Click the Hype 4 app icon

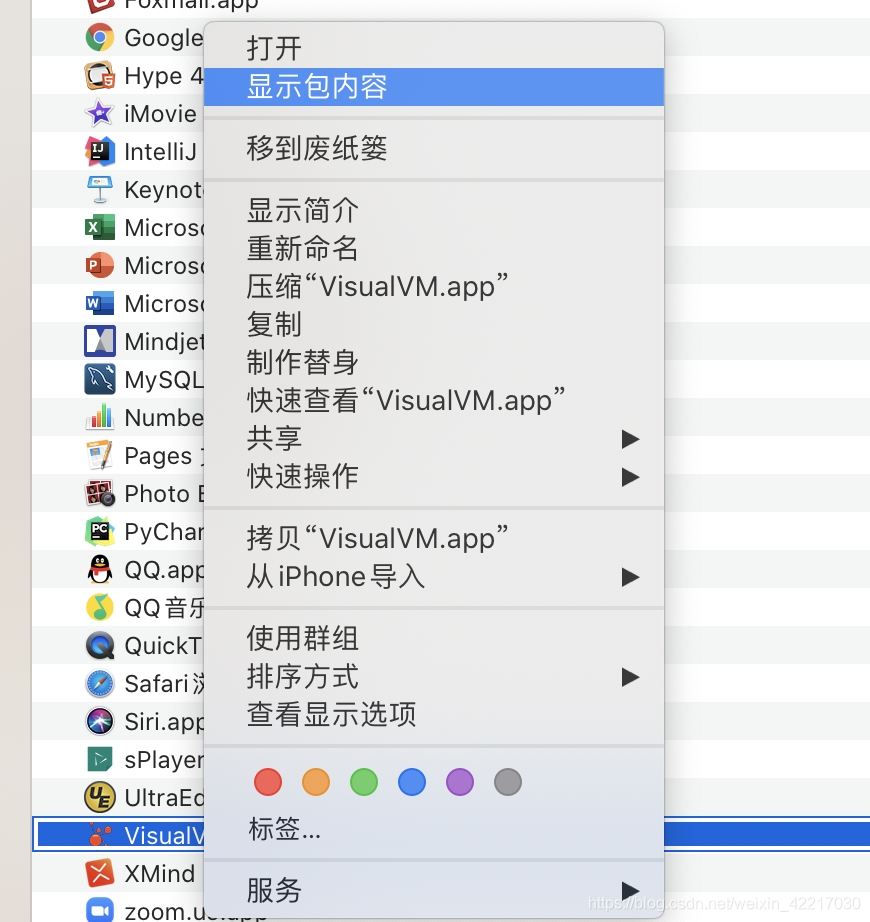point(100,76)
